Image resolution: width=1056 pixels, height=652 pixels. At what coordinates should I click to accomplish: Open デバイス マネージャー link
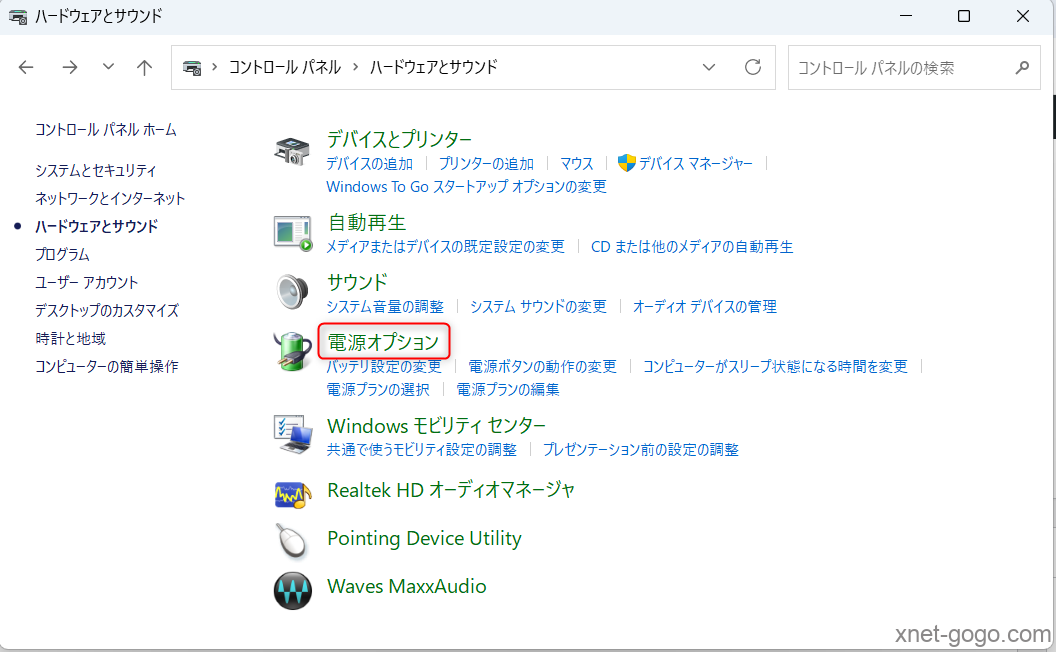tap(695, 164)
